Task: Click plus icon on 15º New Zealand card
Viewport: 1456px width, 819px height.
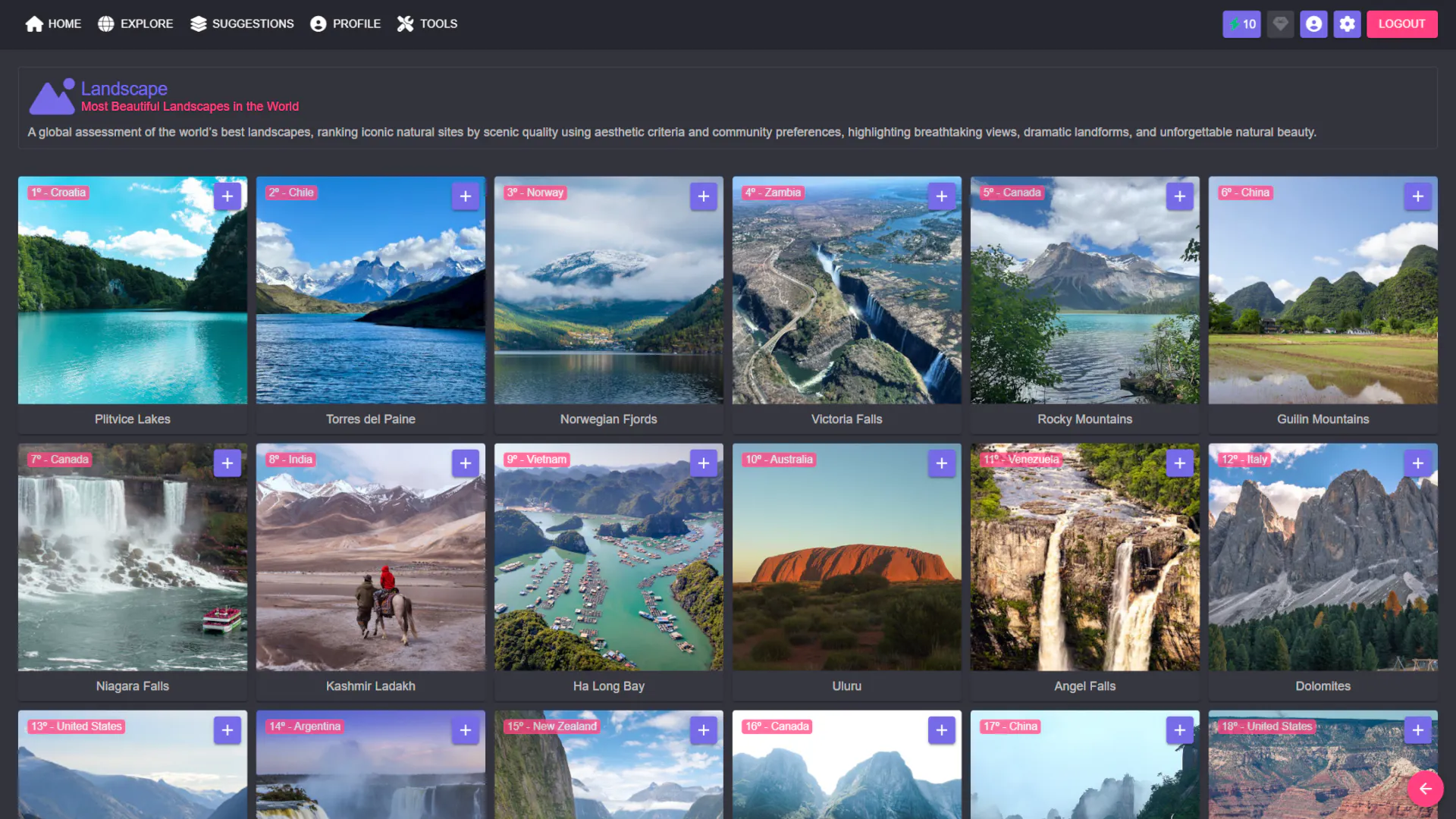Action: [704, 730]
